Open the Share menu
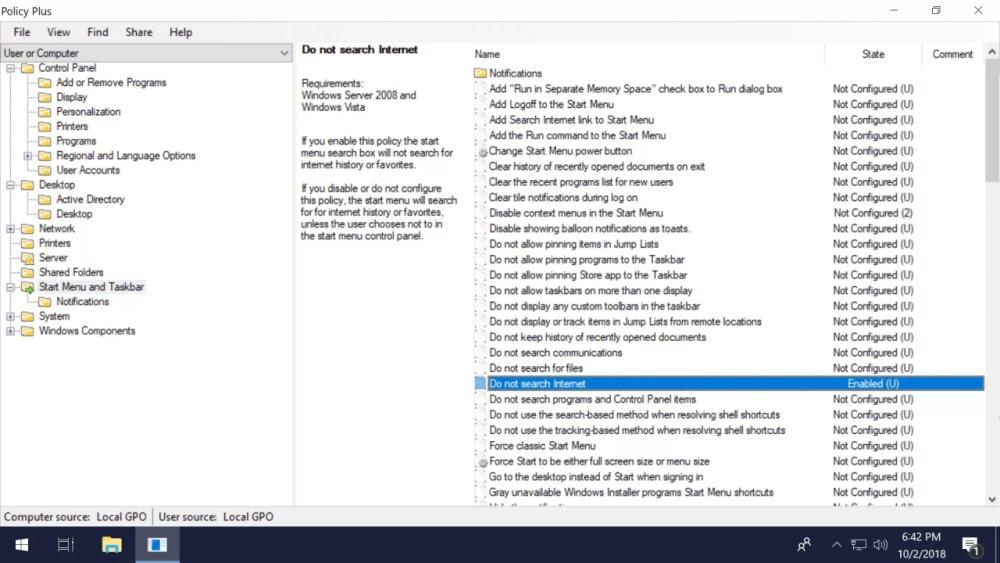This screenshot has width=1000, height=563. [138, 32]
